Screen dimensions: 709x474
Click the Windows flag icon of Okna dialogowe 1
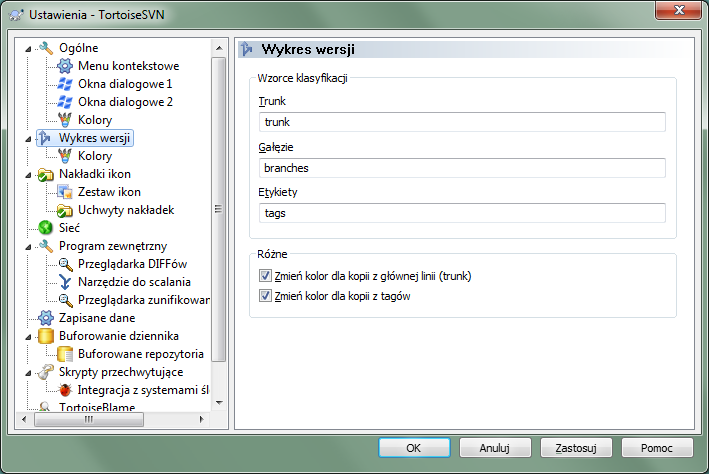pyautogui.click(x=65, y=84)
